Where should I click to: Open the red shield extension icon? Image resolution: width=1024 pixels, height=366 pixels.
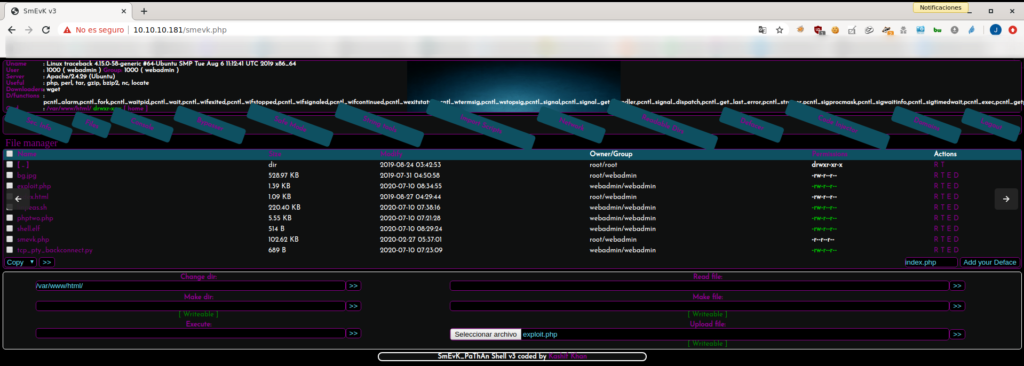coord(818,30)
